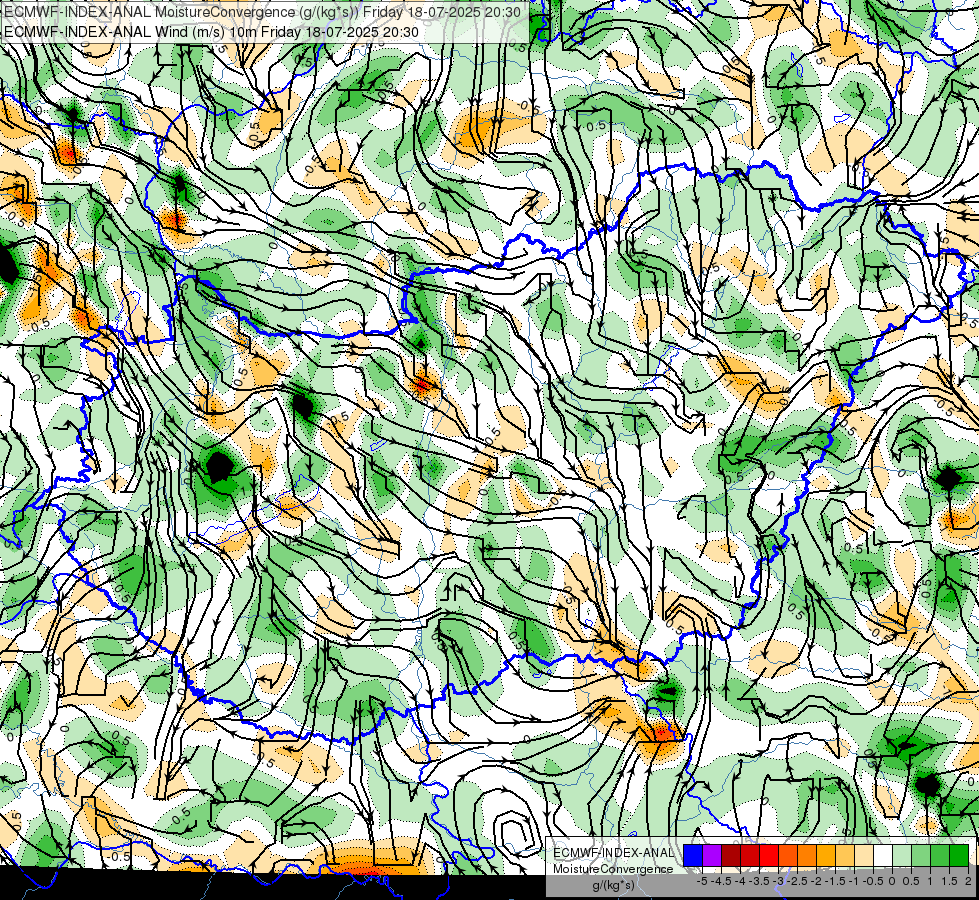
Task: Pick the legend swatch between 1 and 1.5
Action: click(x=940, y=856)
